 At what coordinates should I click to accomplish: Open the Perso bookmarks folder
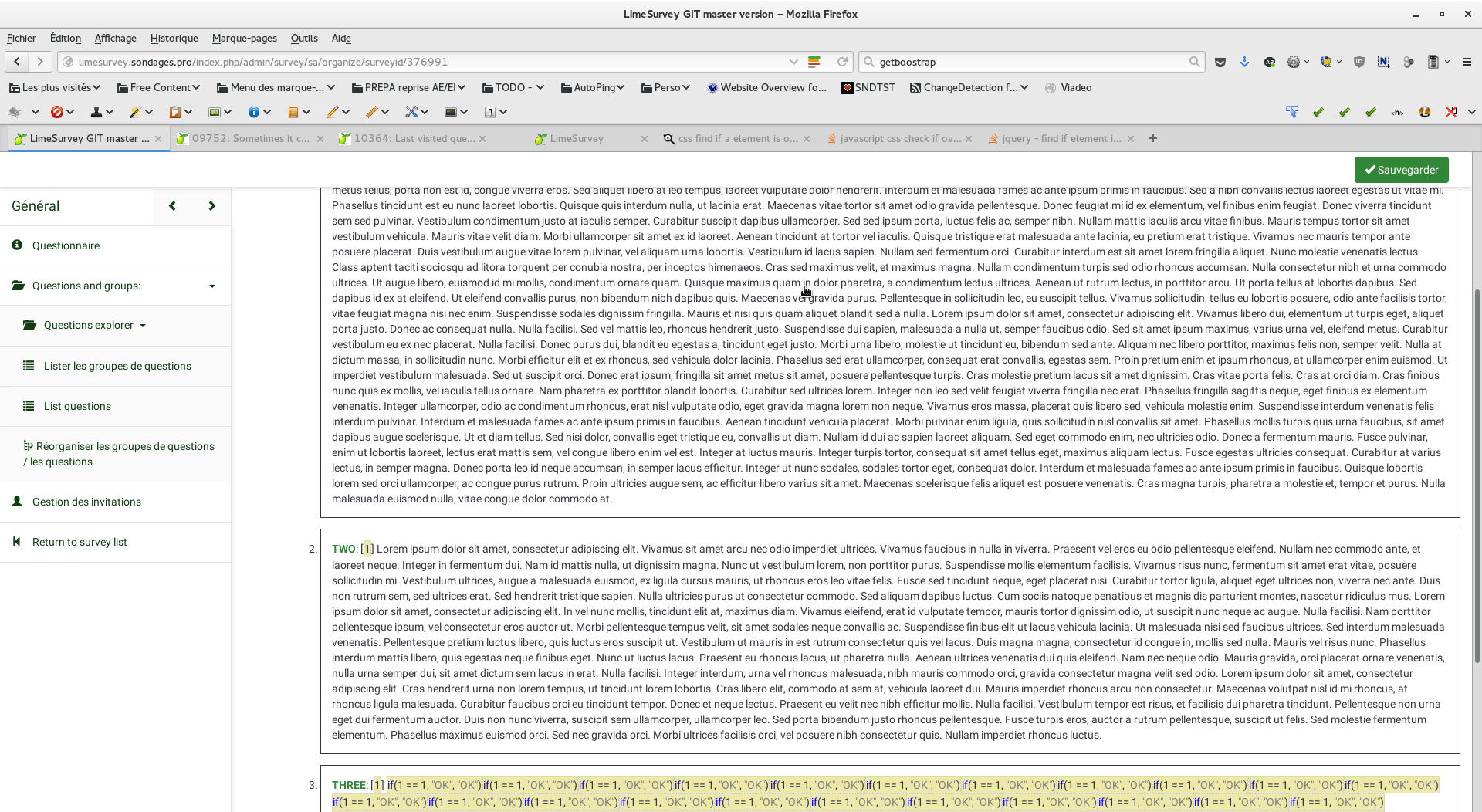[665, 87]
